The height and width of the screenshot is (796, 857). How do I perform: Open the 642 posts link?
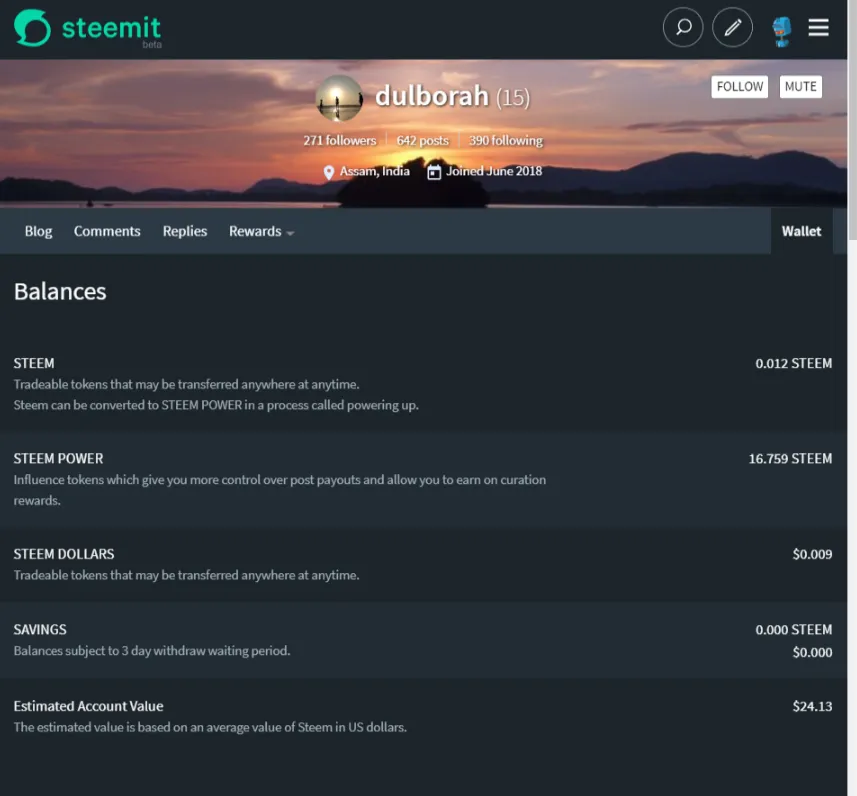422,141
